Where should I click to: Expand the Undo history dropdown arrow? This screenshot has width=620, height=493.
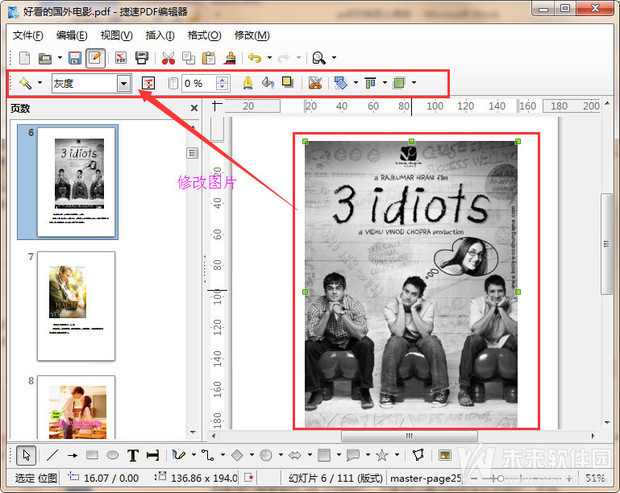tap(270, 58)
